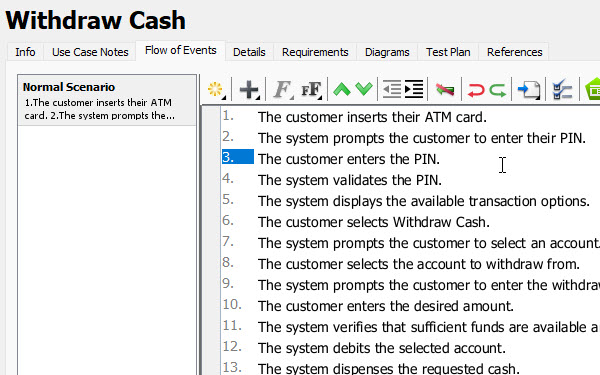Click the increase indent icon
The width and height of the screenshot is (600, 375).
(414, 90)
